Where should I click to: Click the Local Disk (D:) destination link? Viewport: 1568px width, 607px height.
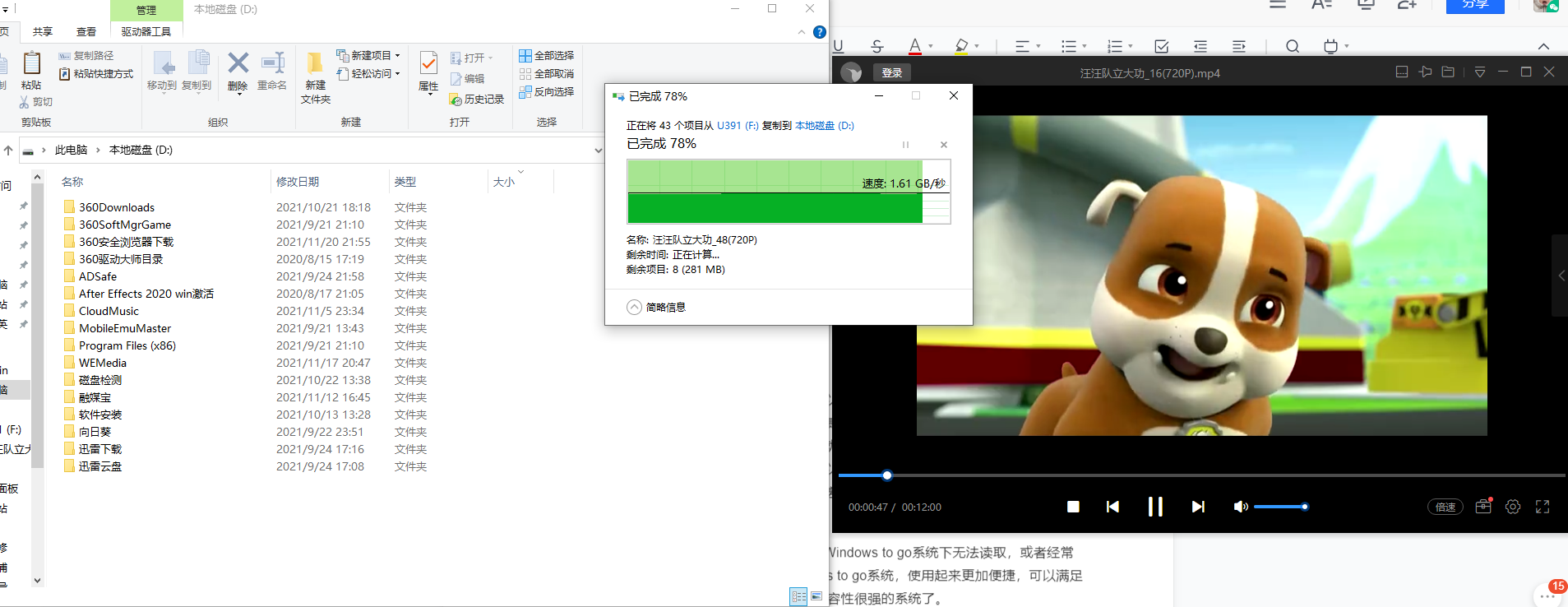[x=825, y=126]
